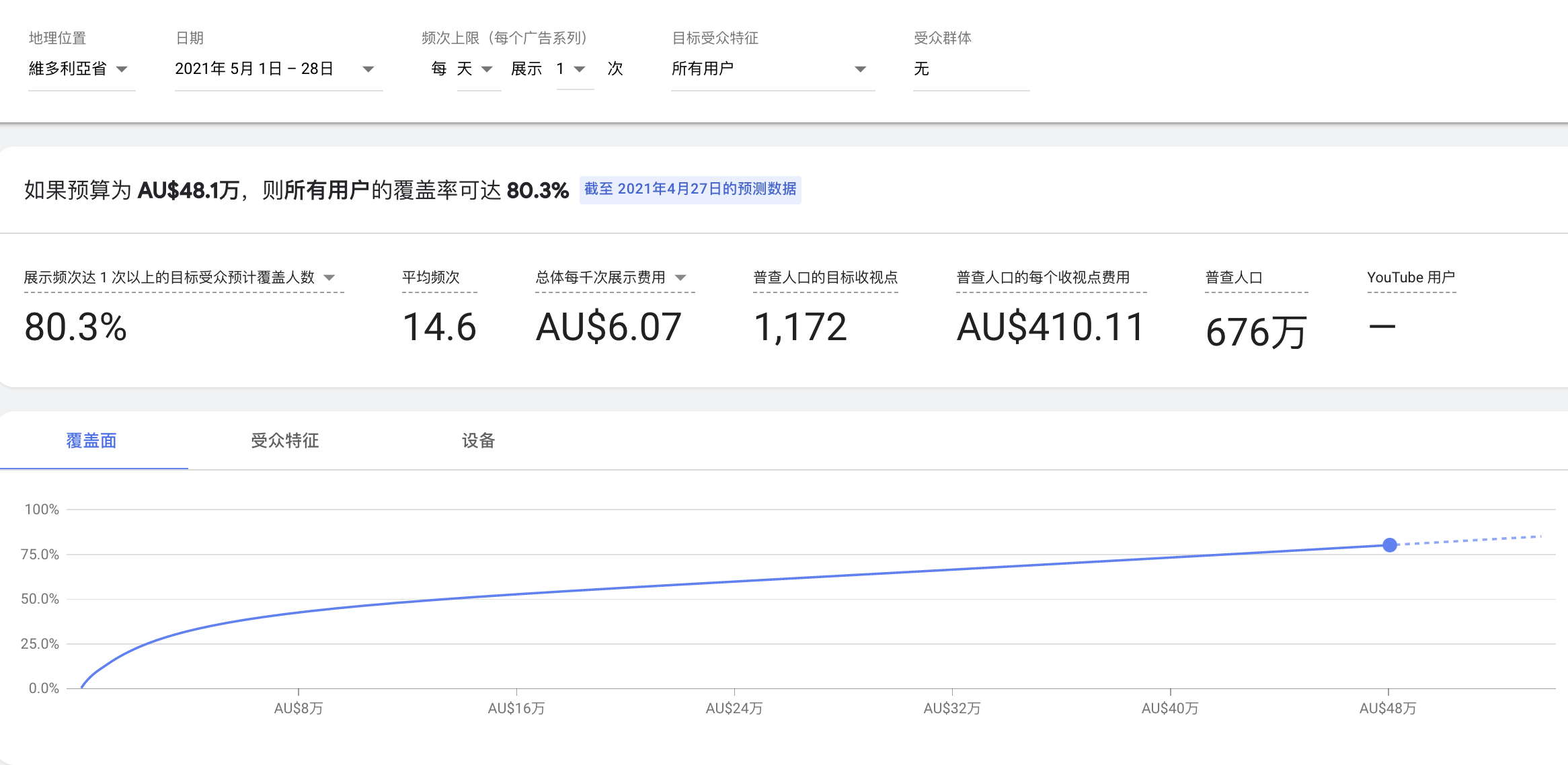The image size is (1568, 765).
Task: Click the AU$48万 axis label
Action: (x=1388, y=709)
